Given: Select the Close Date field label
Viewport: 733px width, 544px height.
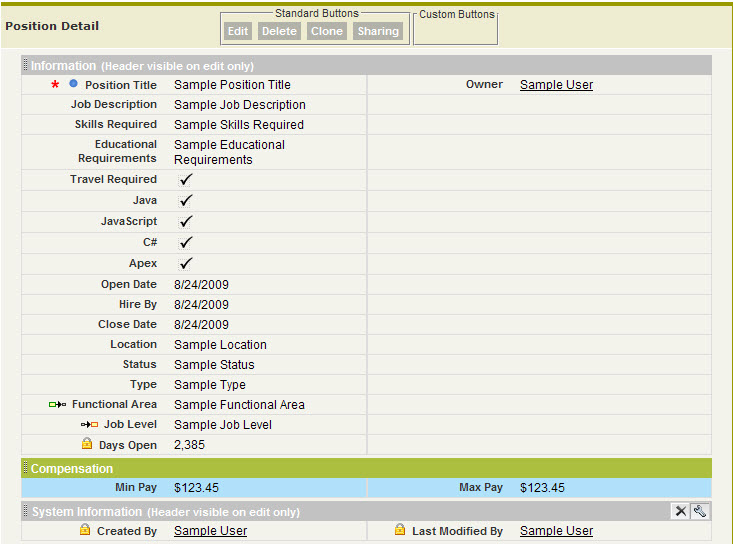Looking at the screenshot, I should tap(127, 324).
